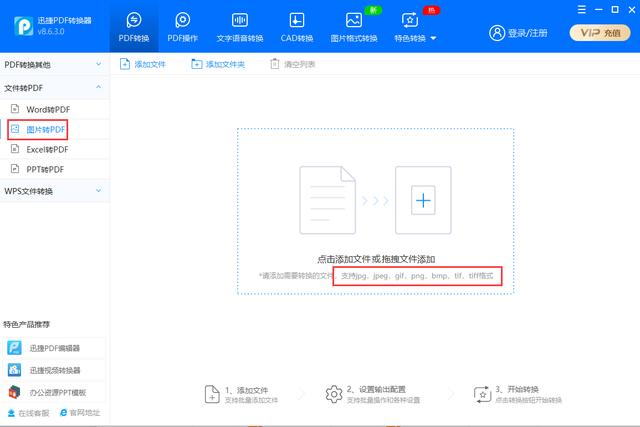Expand the PDF转换其他 section chevron
Image resolution: width=640 pixels, height=427 pixels.
(x=98, y=64)
